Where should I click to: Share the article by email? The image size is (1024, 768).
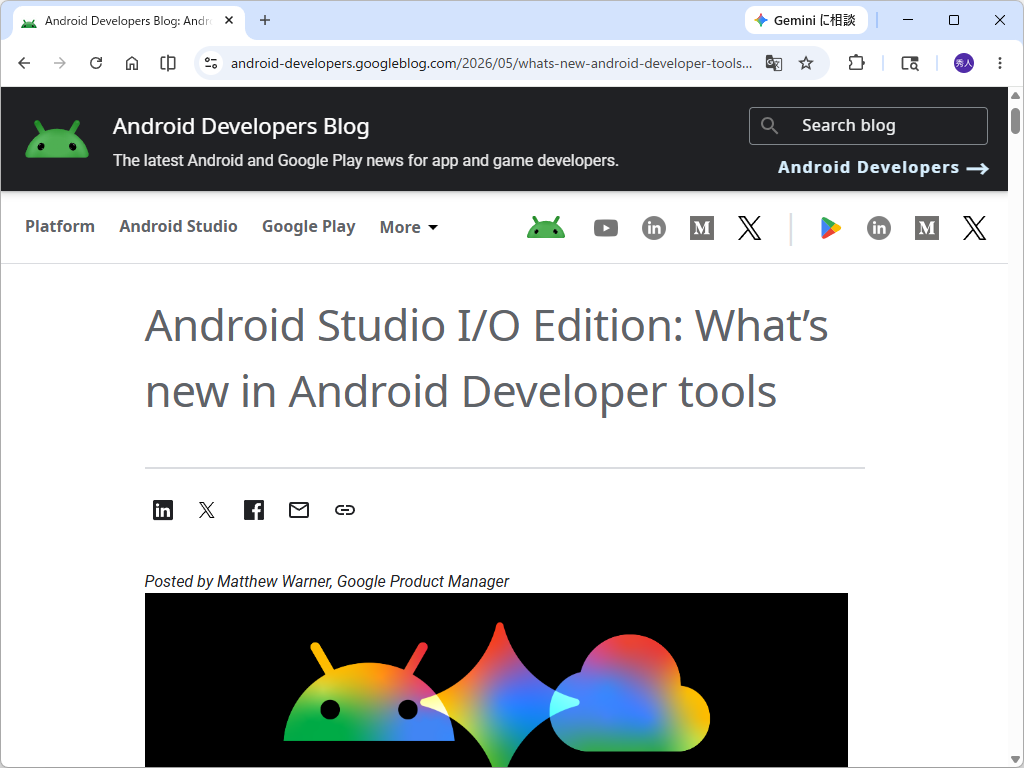tap(299, 510)
